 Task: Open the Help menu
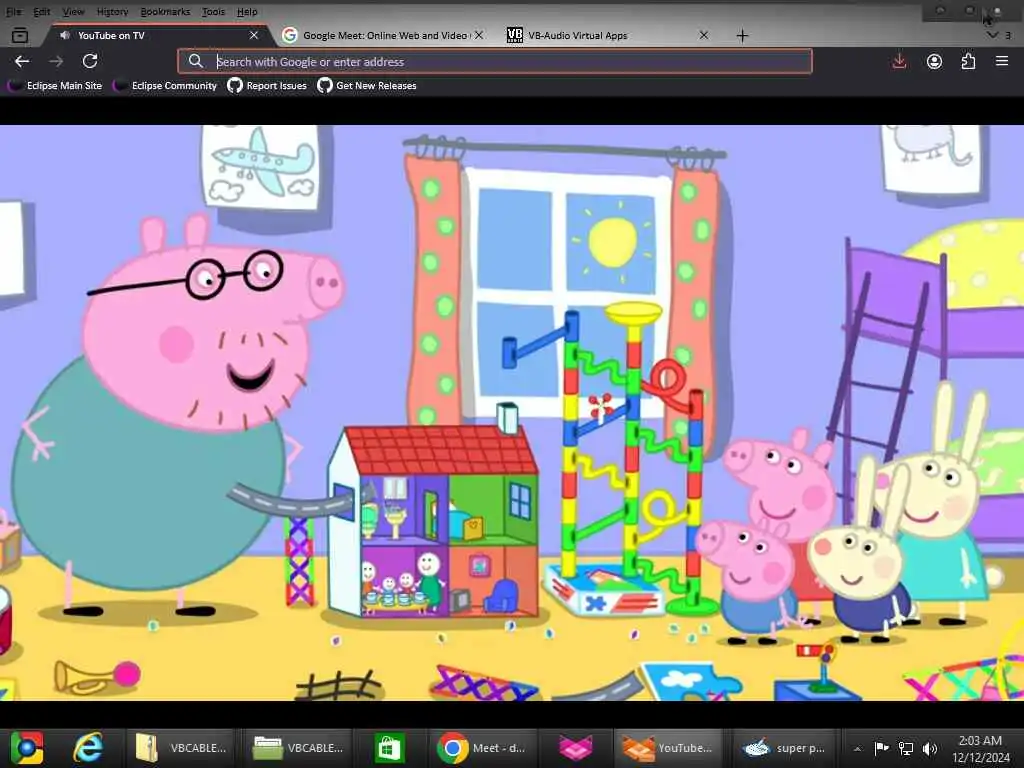247,11
